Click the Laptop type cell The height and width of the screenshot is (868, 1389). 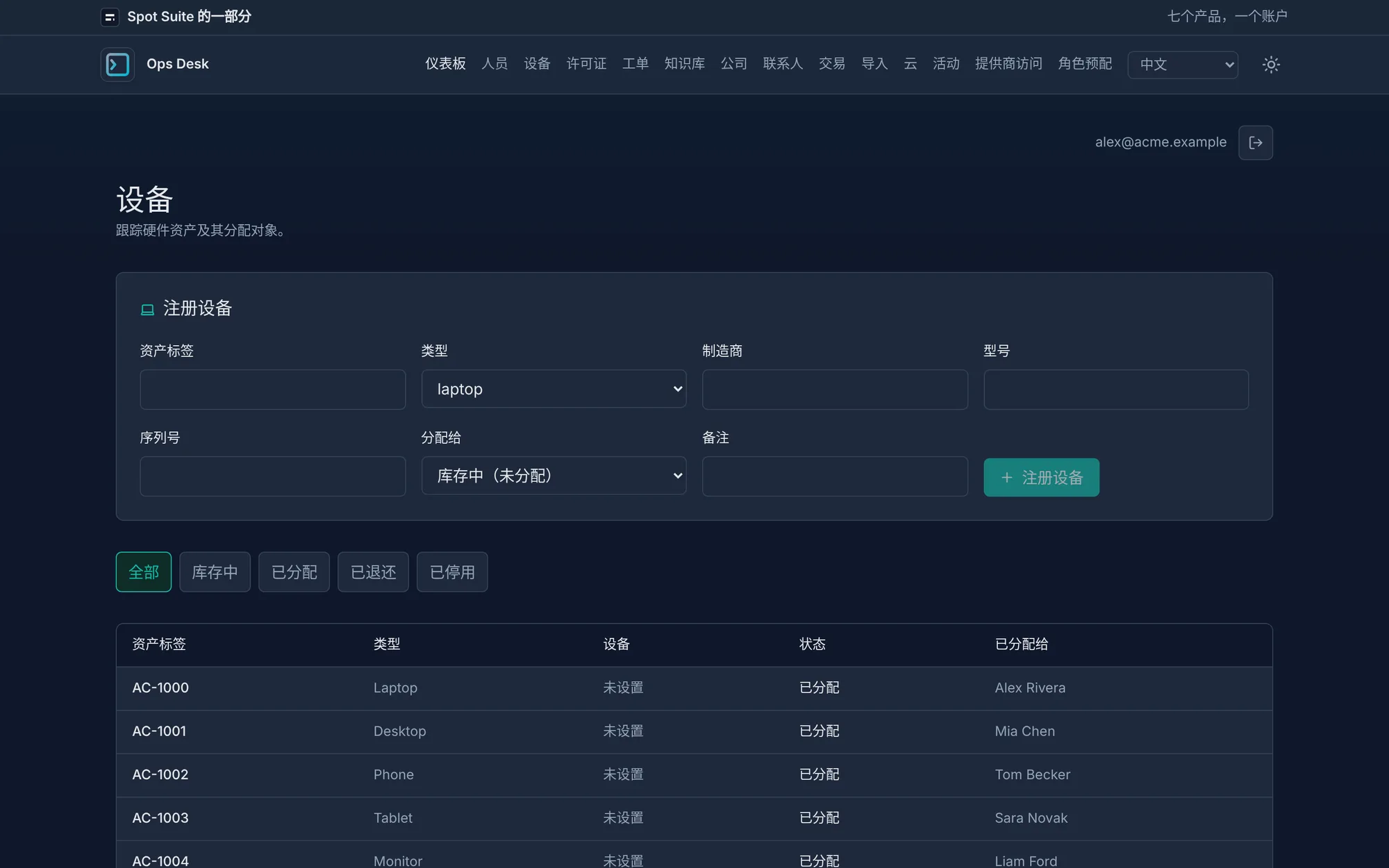click(395, 687)
